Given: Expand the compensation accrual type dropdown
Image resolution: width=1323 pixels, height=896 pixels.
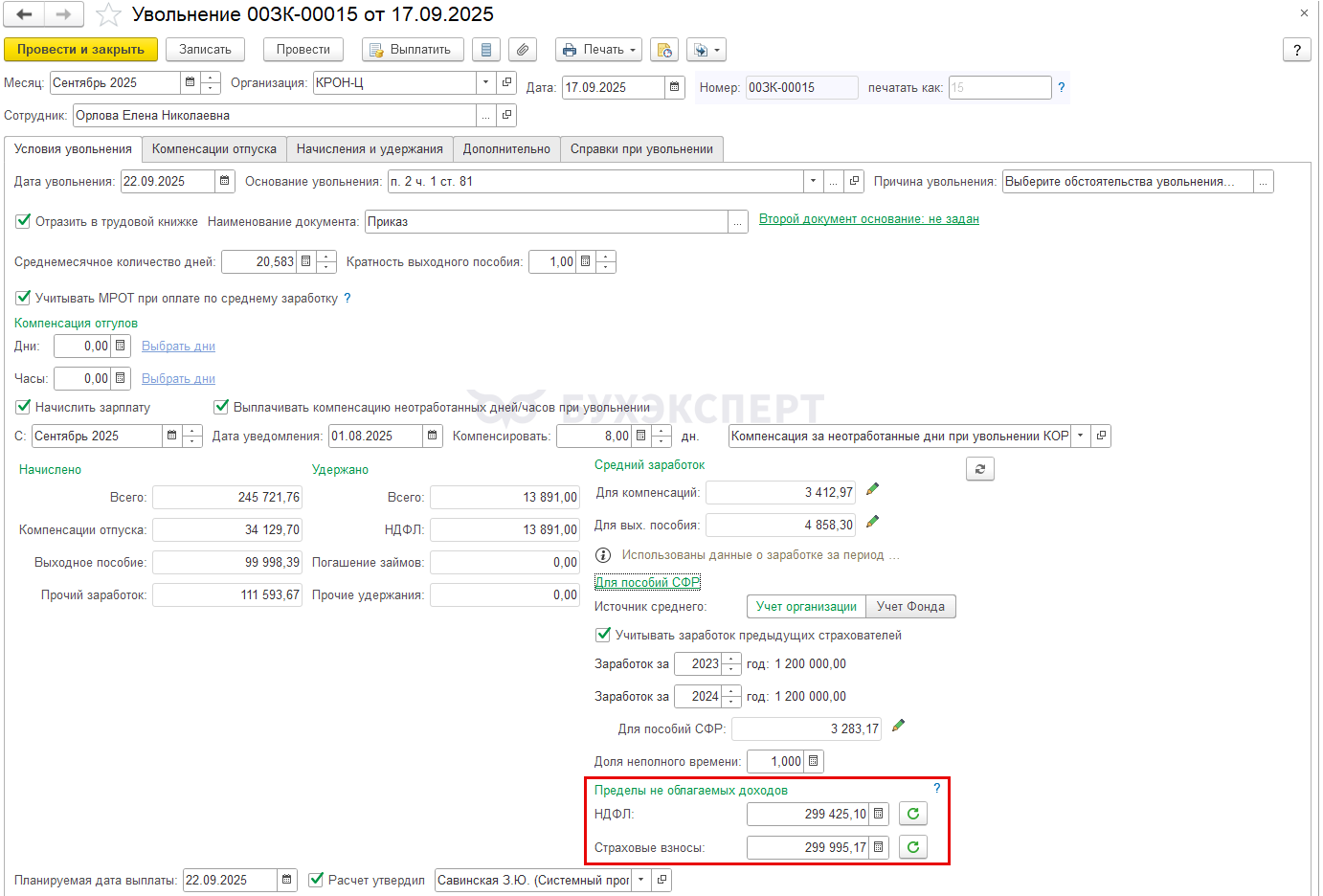Looking at the screenshot, I should point(1081,436).
